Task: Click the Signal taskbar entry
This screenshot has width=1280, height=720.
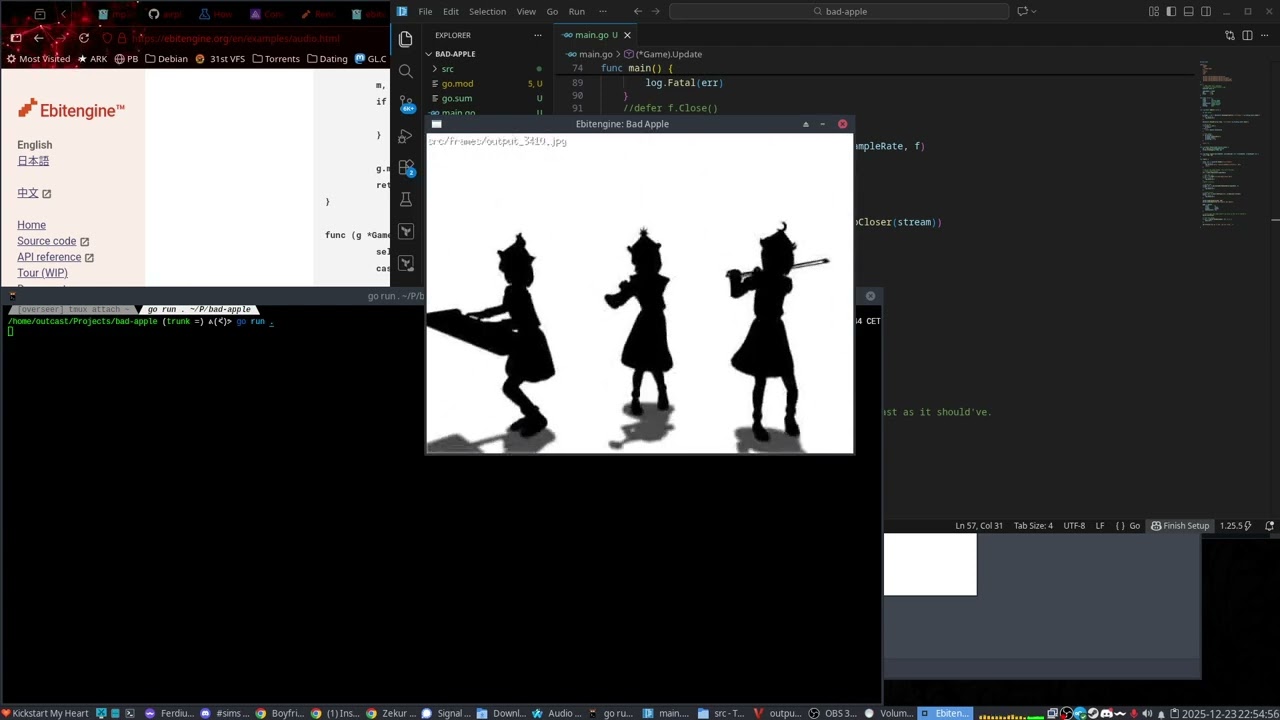Action: coord(447,713)
